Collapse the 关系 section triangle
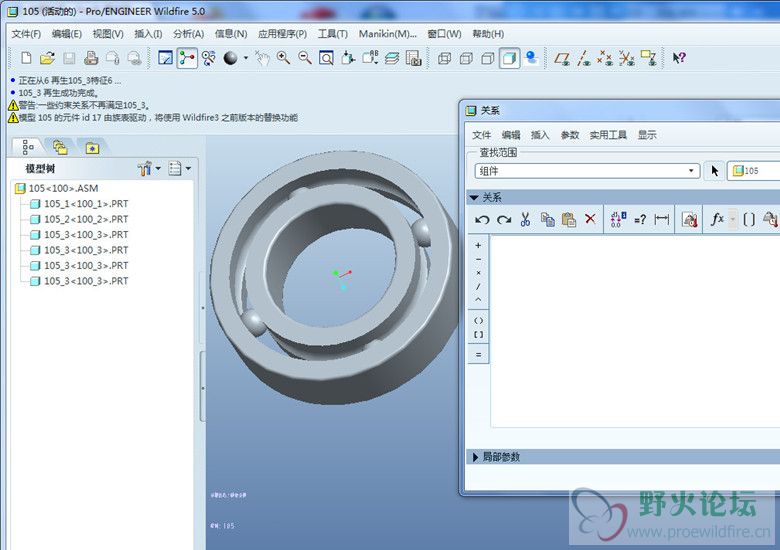Screen dimensions: 780x550 tap(474, 197)
